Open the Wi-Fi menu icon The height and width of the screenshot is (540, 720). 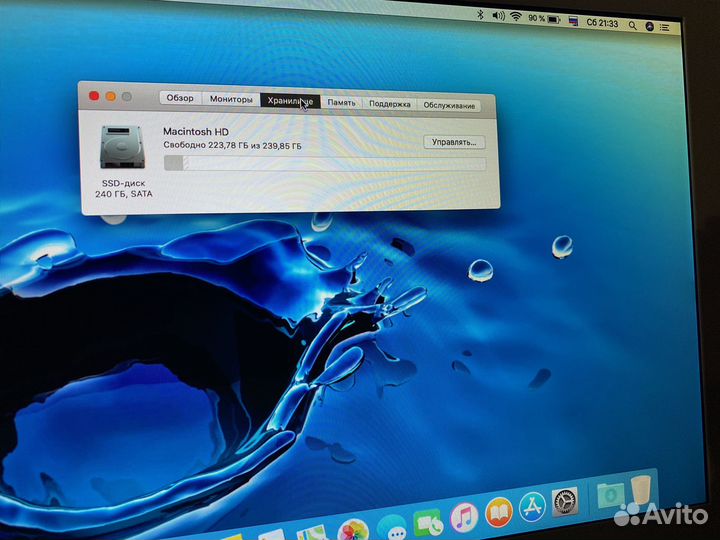click(517, 17)
